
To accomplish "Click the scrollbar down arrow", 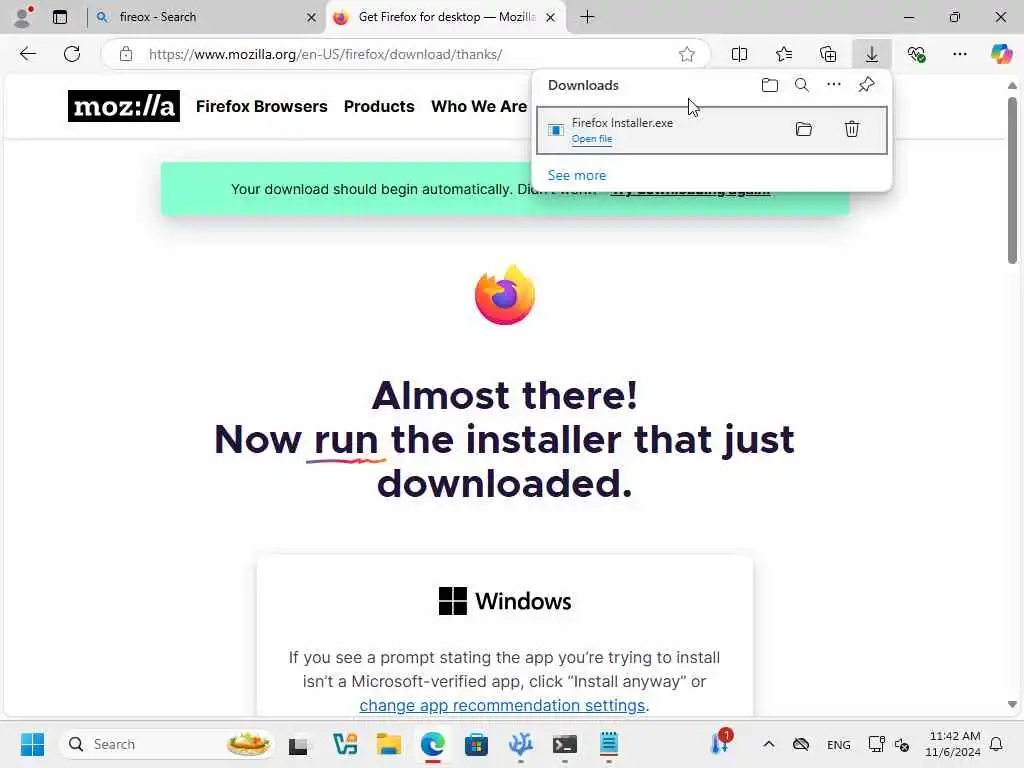I will pyautogui.click(x=1012, y=705).
